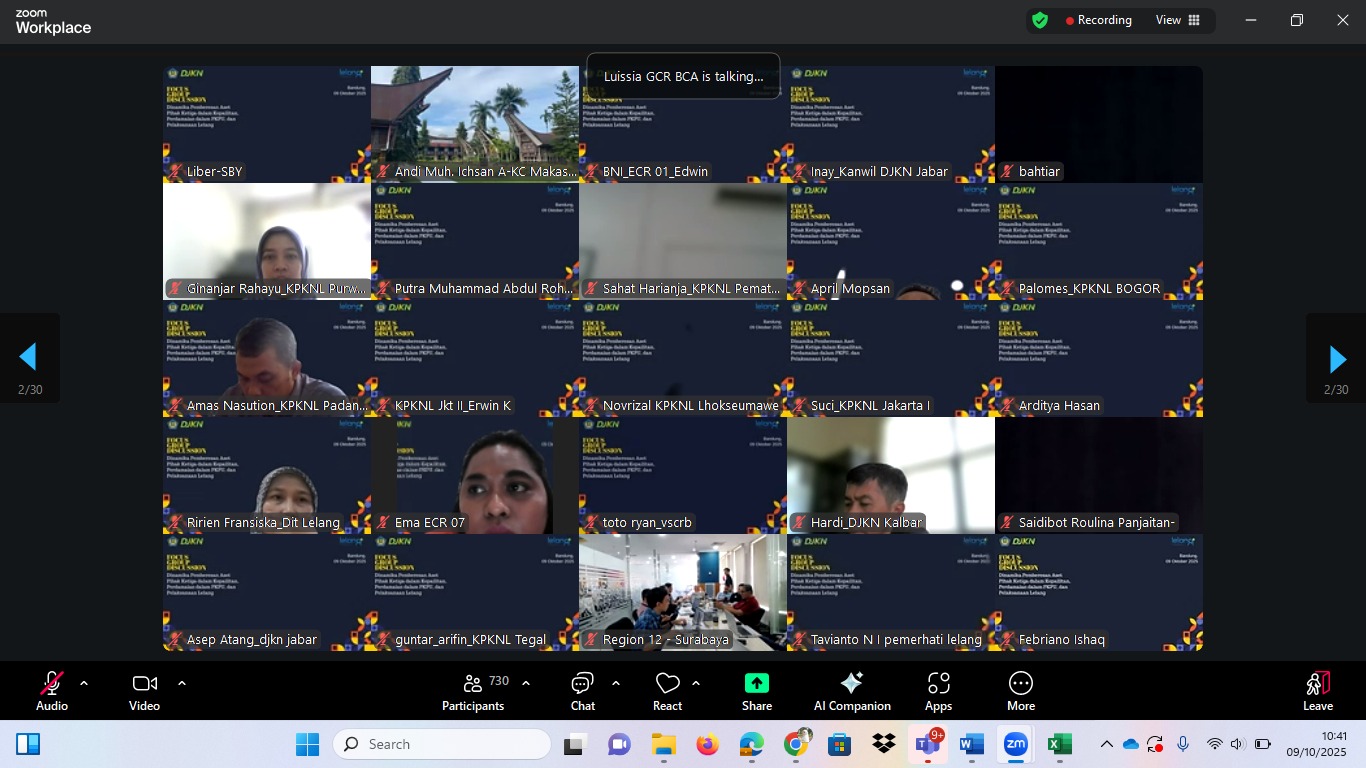Go to the previous gallery page
This screenshot has width=1366, height=768.
click(29, 357)
